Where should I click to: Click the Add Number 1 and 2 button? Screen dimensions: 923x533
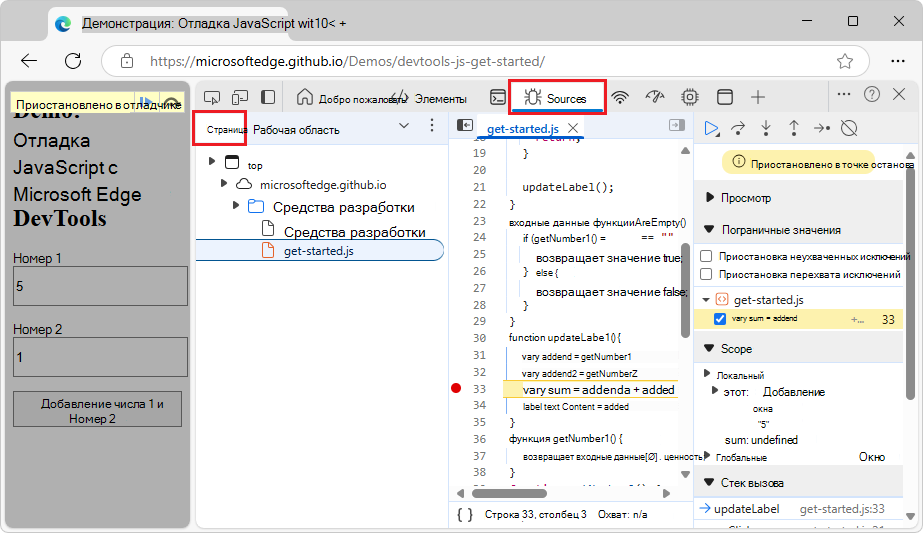click(x=98, y=409)
